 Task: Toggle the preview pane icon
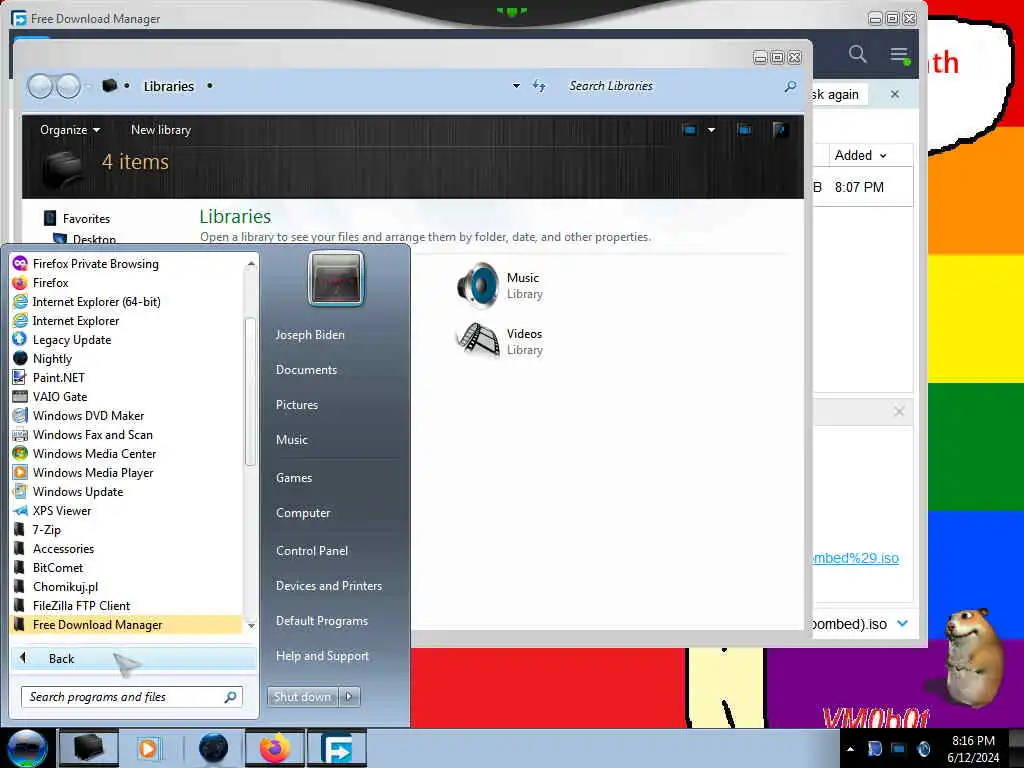[x=744, y=130]
